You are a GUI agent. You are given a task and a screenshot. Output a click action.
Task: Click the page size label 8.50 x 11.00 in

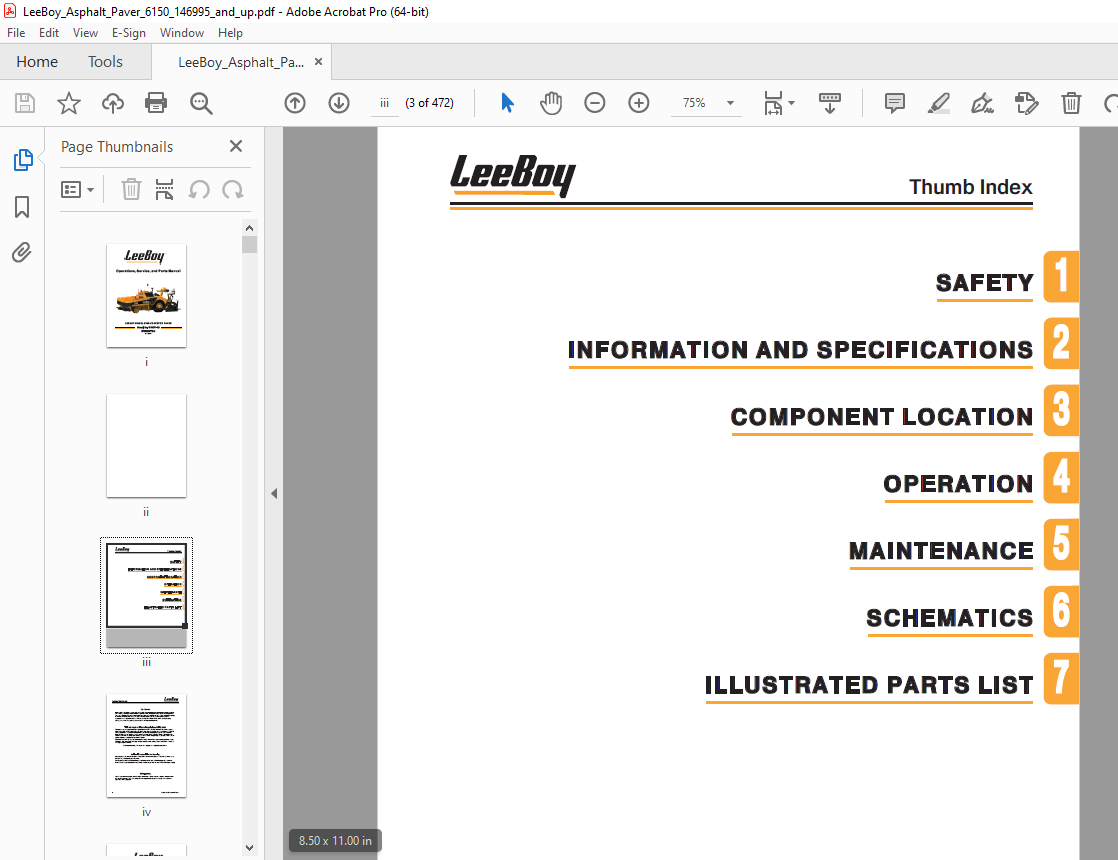[x=335, y=841]
